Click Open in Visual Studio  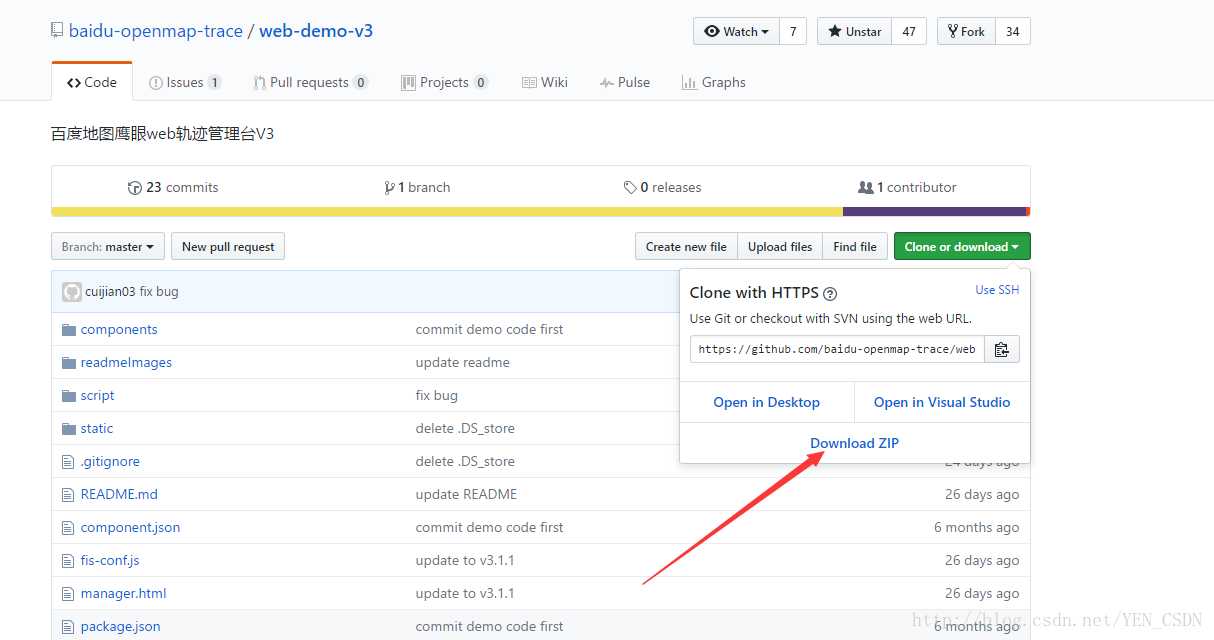click(x=942, y=402)
